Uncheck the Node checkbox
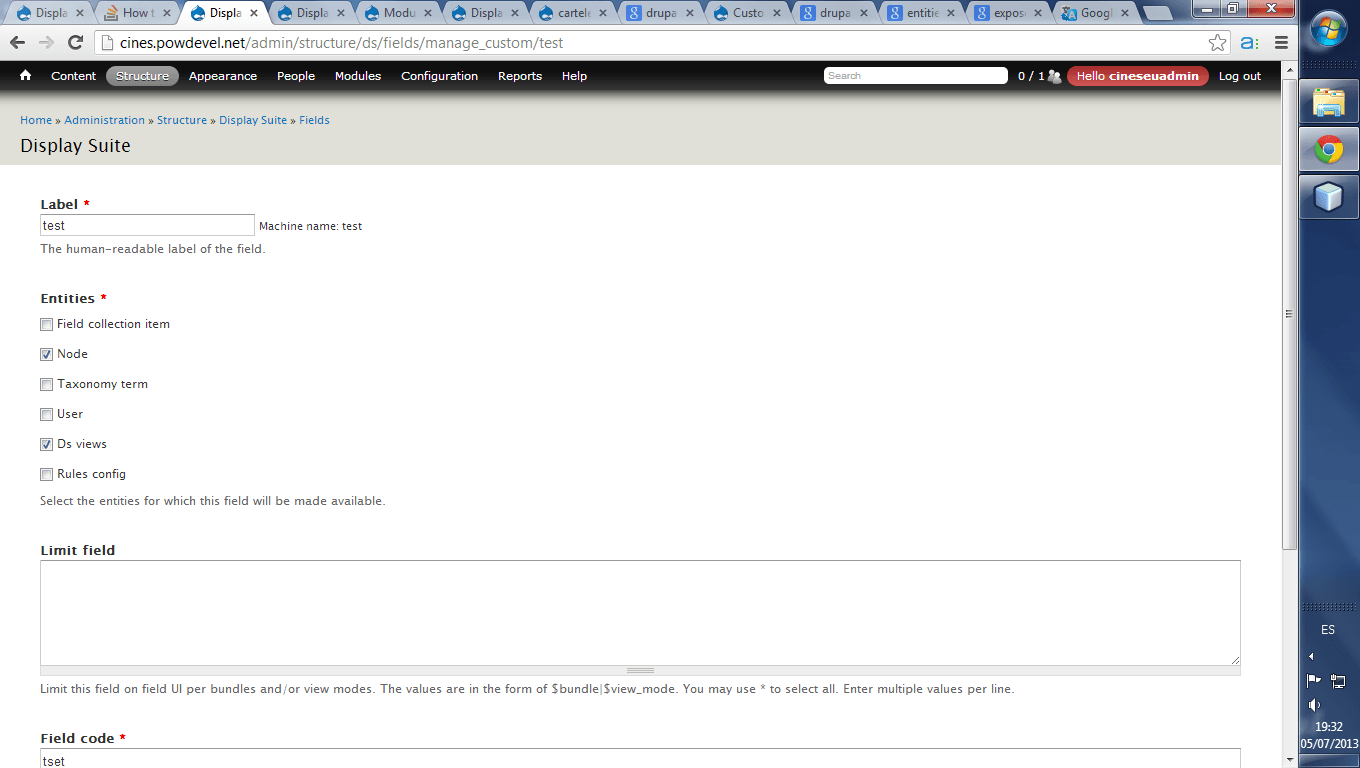Screen dimensions: 1360x768 pos(46,354)
